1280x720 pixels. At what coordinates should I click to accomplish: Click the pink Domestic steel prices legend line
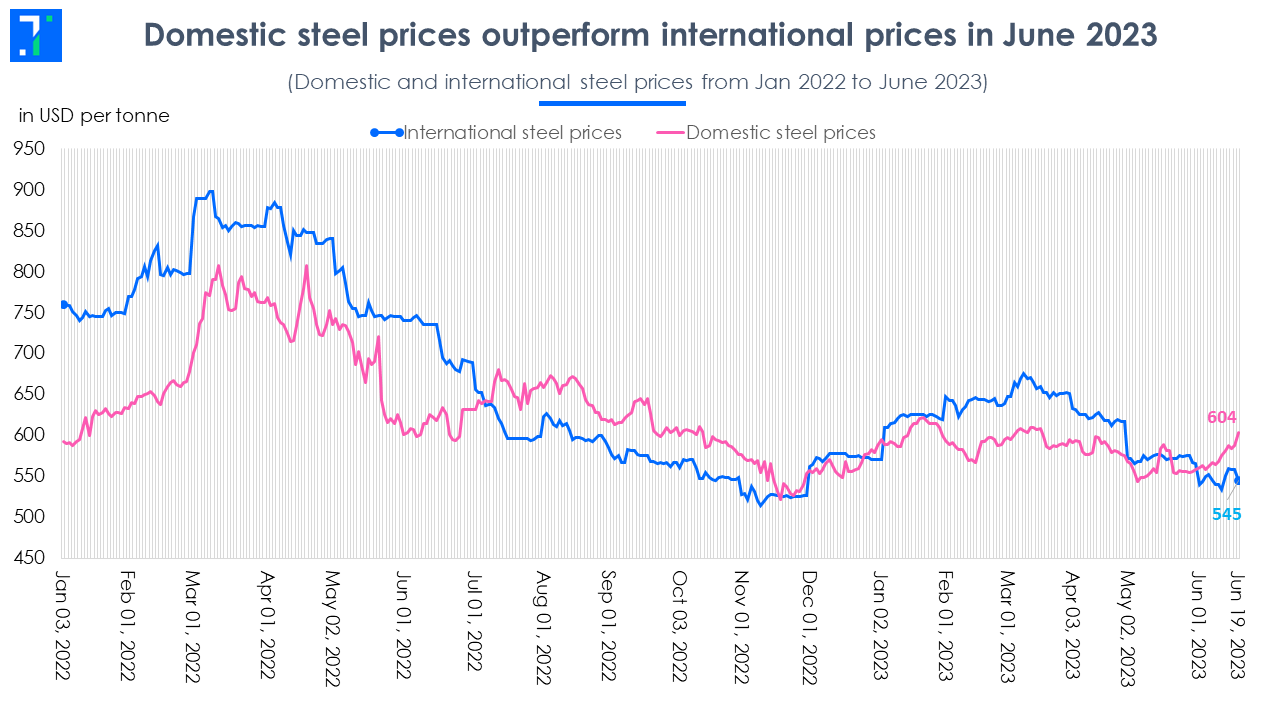click(x=668, y=132)
